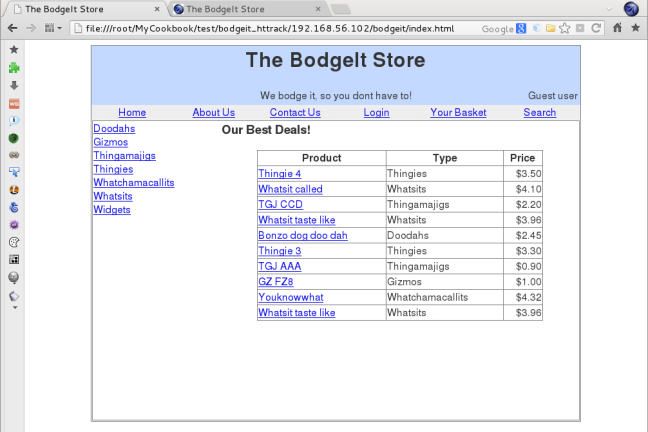Browse the Gizmos category link

click(x=110, y=142)
